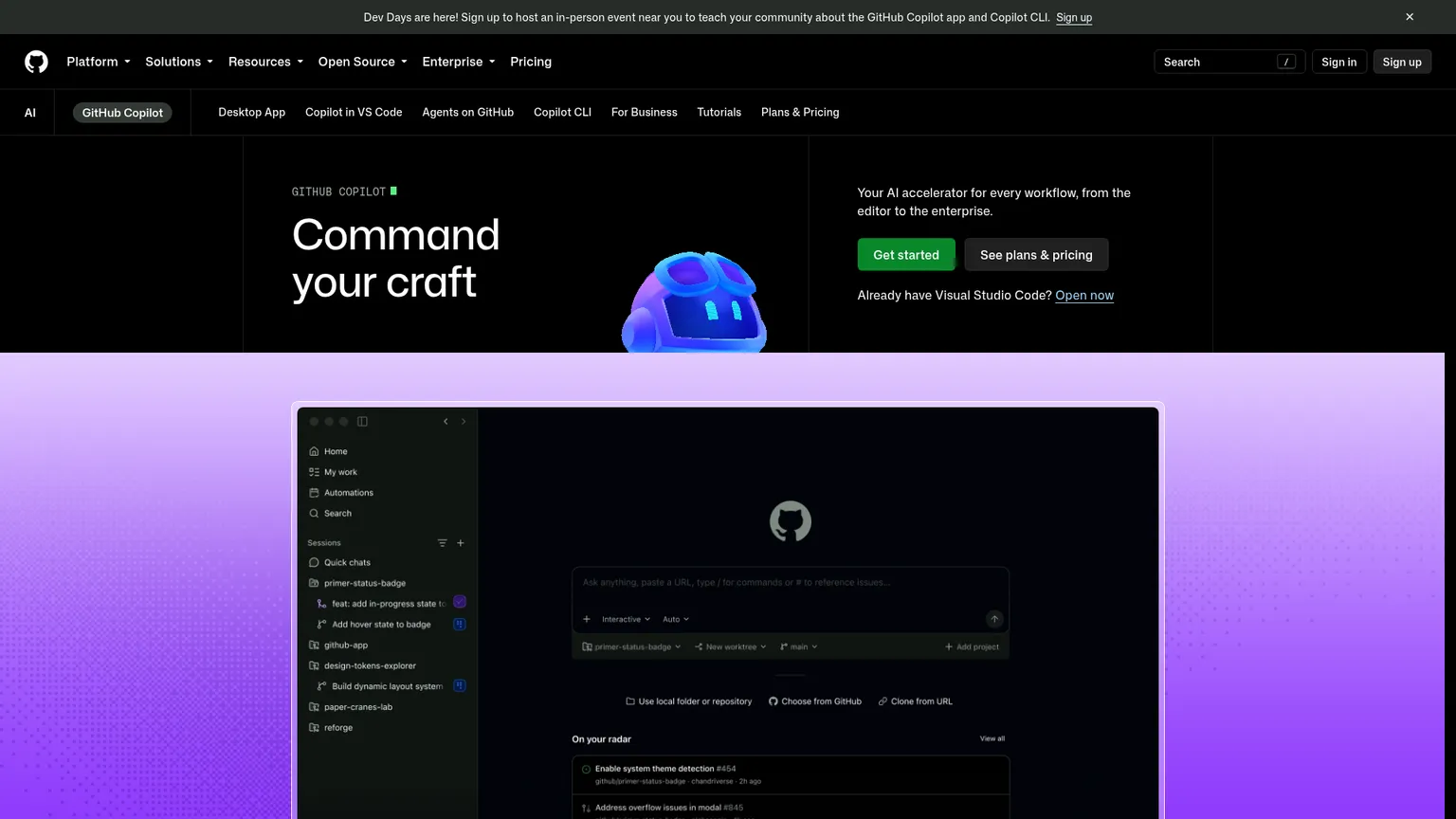Viewport: 1456px width, 819px height.
Task: Open the Pricing menu item
Action: pos(531,62)
